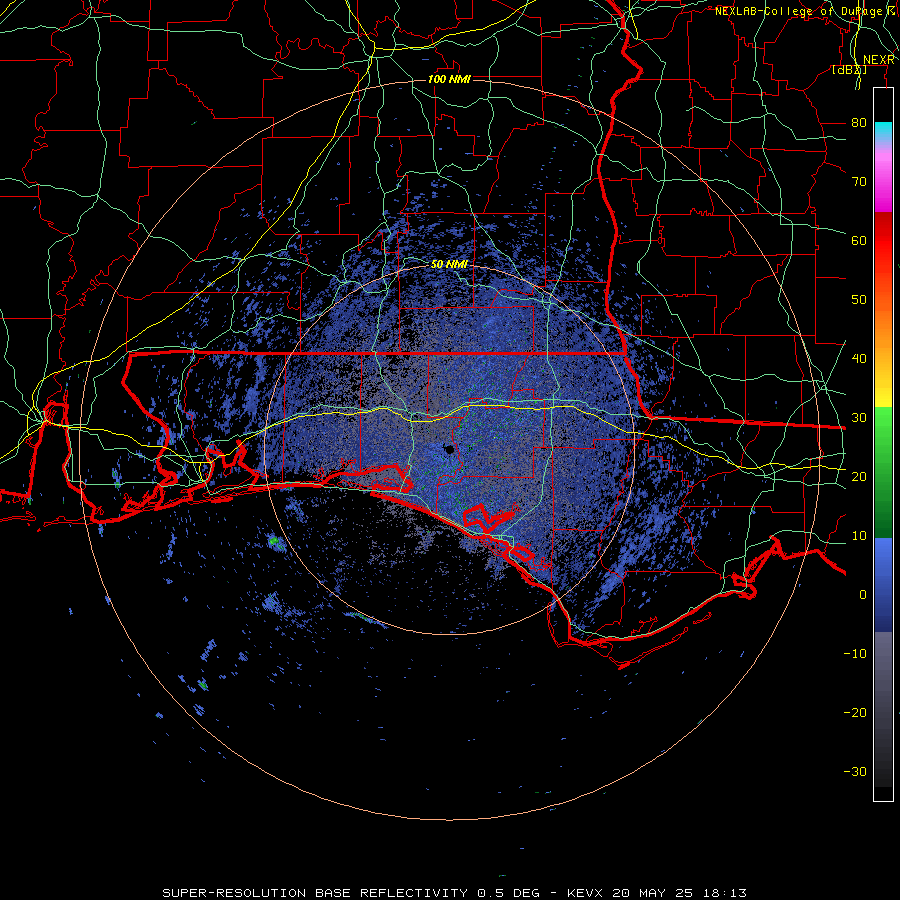This screenshot has width=900, height=900.
Task: Click the 70 value on the dBZ scale
Action: [859, 182]
